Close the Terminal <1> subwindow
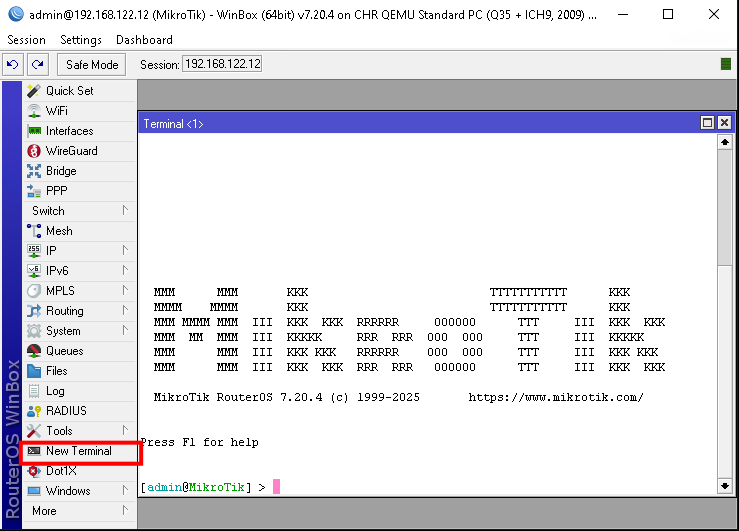This screenshot has height=531, width=739. [x=724, y=123]
